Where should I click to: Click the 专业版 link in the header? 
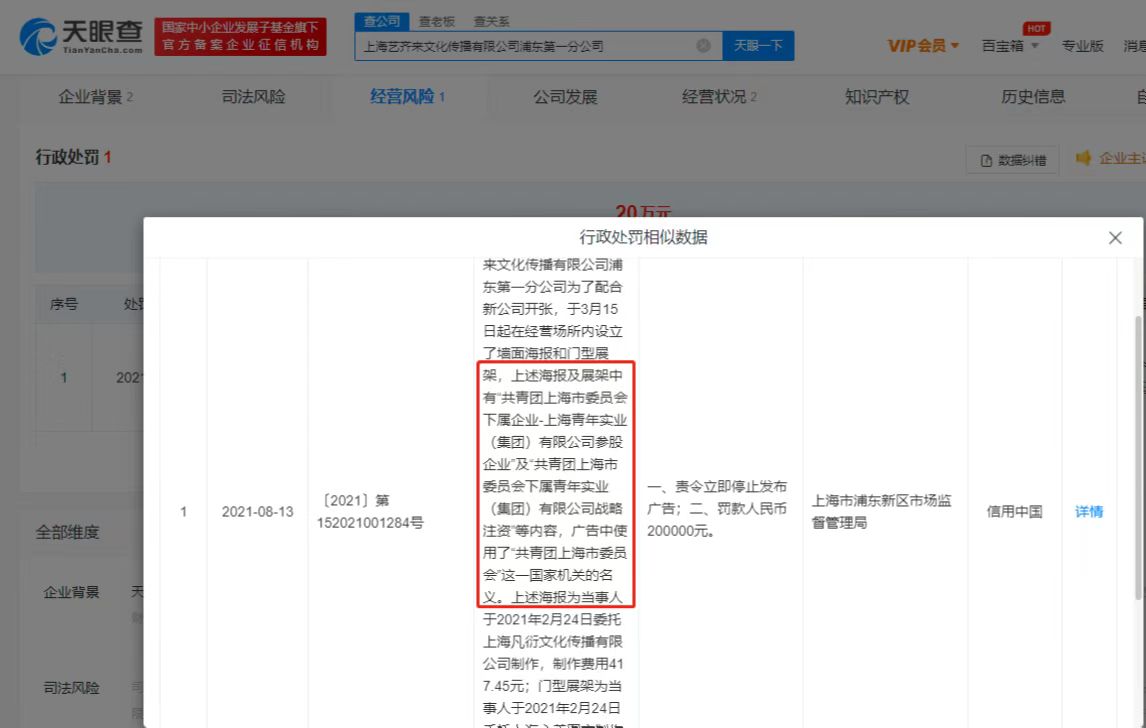pyautogui.click(x=1082, y=46)
